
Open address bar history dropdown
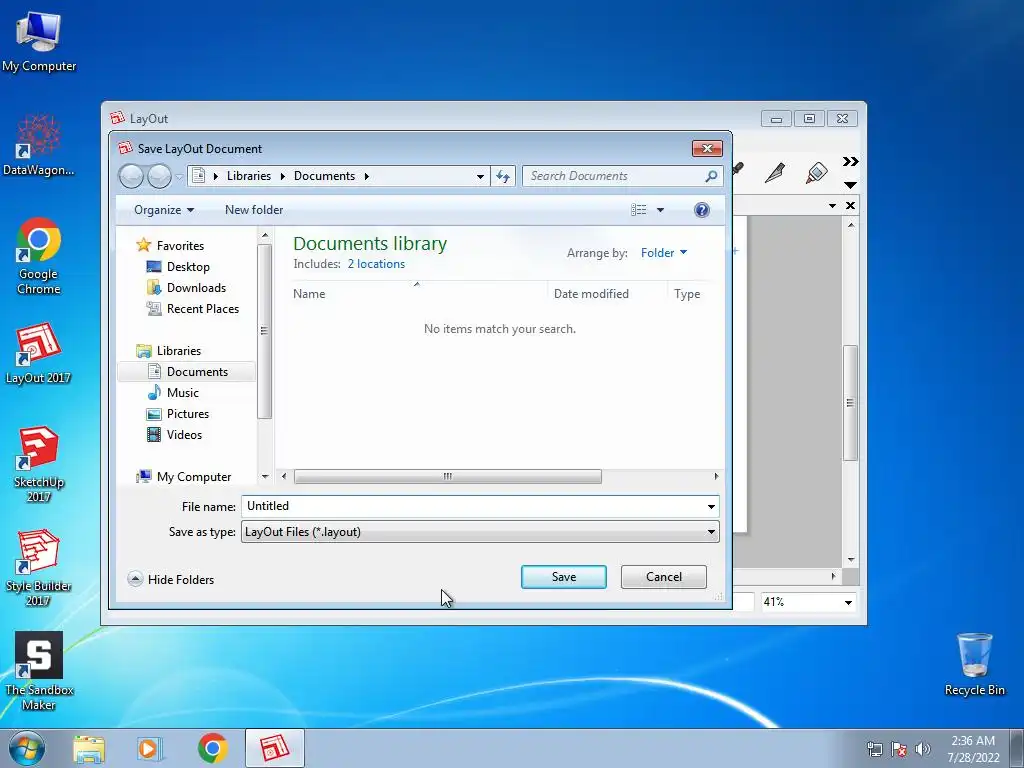point(480,176)
